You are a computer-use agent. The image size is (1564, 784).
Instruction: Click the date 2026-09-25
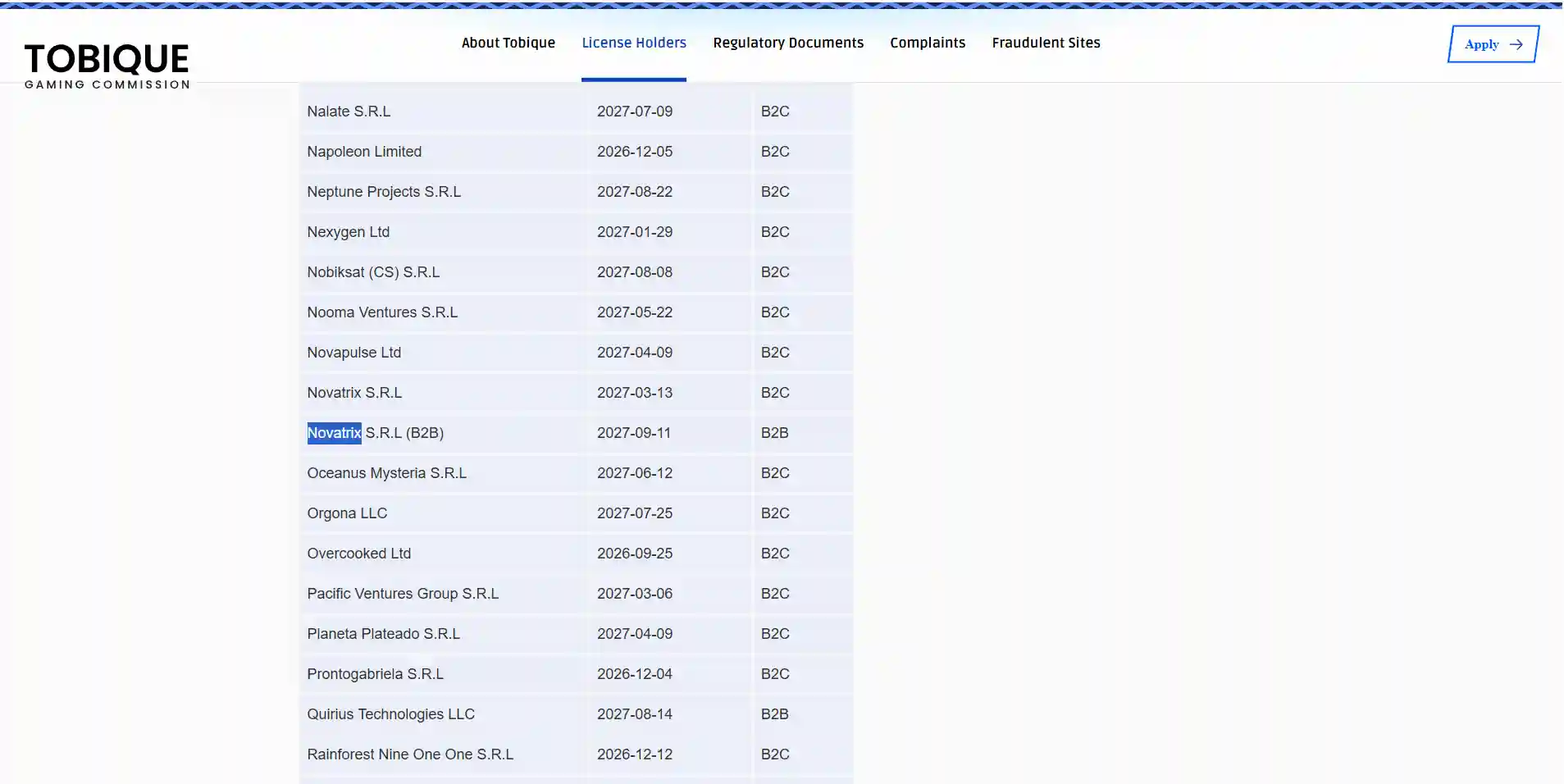[x=635, y=554]
